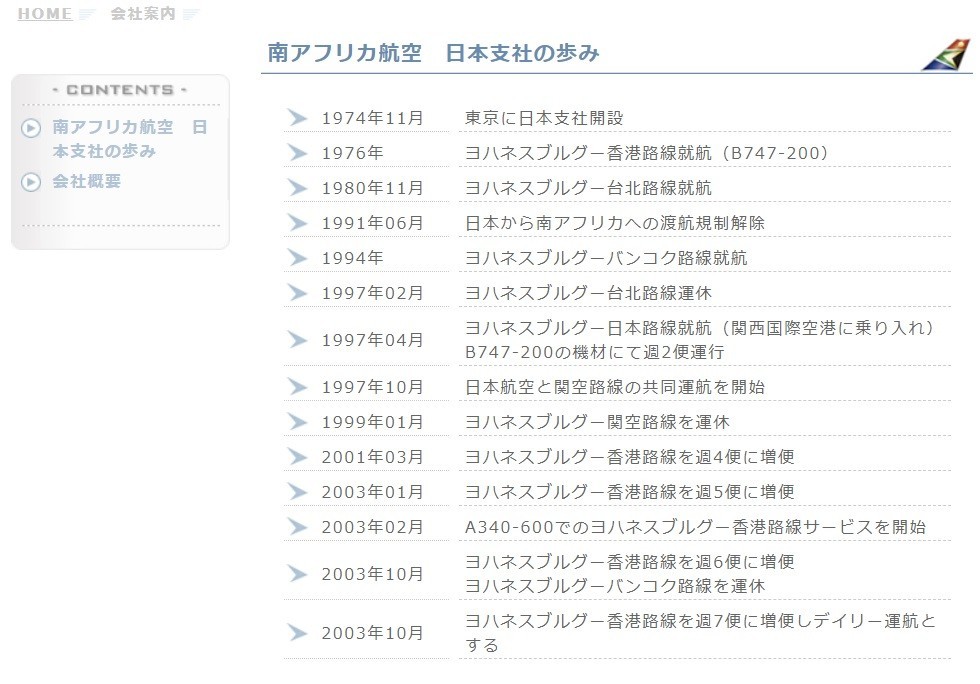Viewport: 980px width, 684px height.
Task: Select the date 1994年
Action: pos(352,258)
